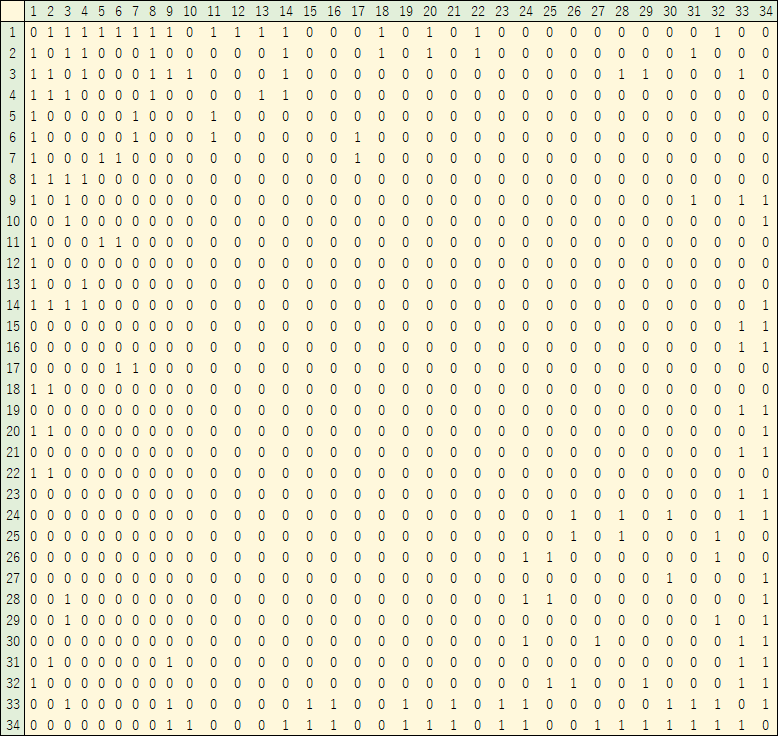This screenshot has width=778, height=736.
Task: Select column header 1
Action: click(33, 11)
